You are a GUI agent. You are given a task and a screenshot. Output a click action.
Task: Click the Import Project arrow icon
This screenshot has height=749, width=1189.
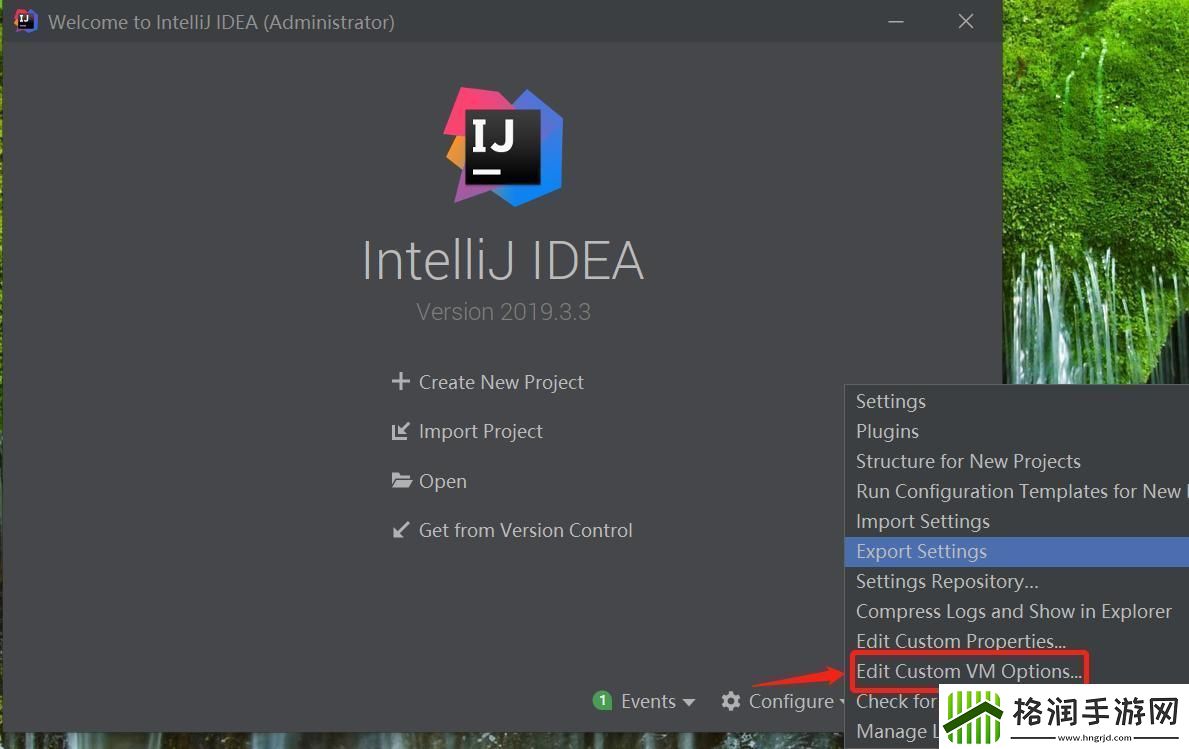(x=401, y=431)
